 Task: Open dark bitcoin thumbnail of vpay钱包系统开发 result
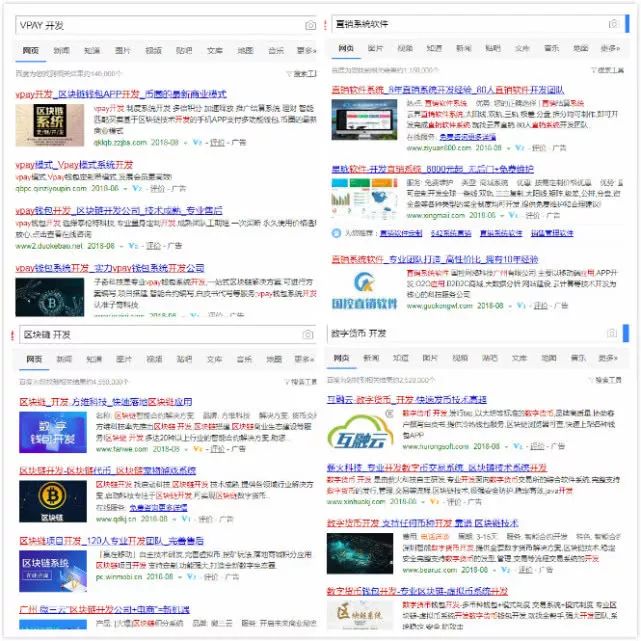[50, 297]
